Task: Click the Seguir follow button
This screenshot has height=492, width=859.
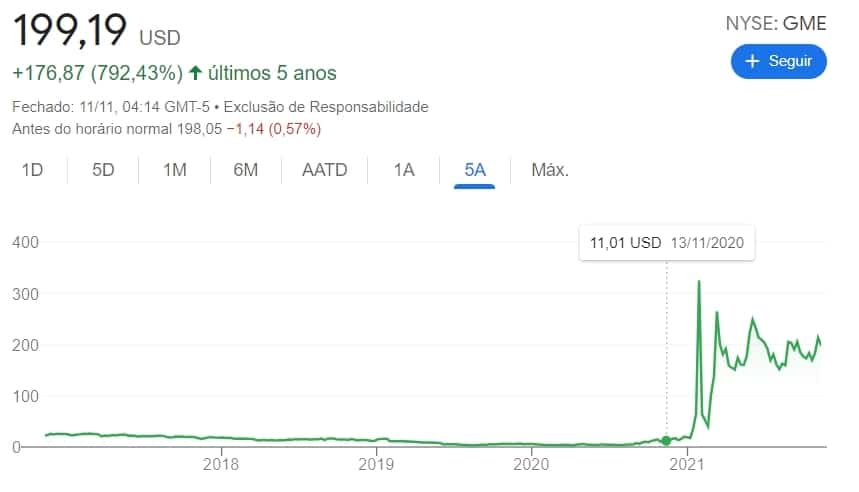Action: [x=779, y=61]
